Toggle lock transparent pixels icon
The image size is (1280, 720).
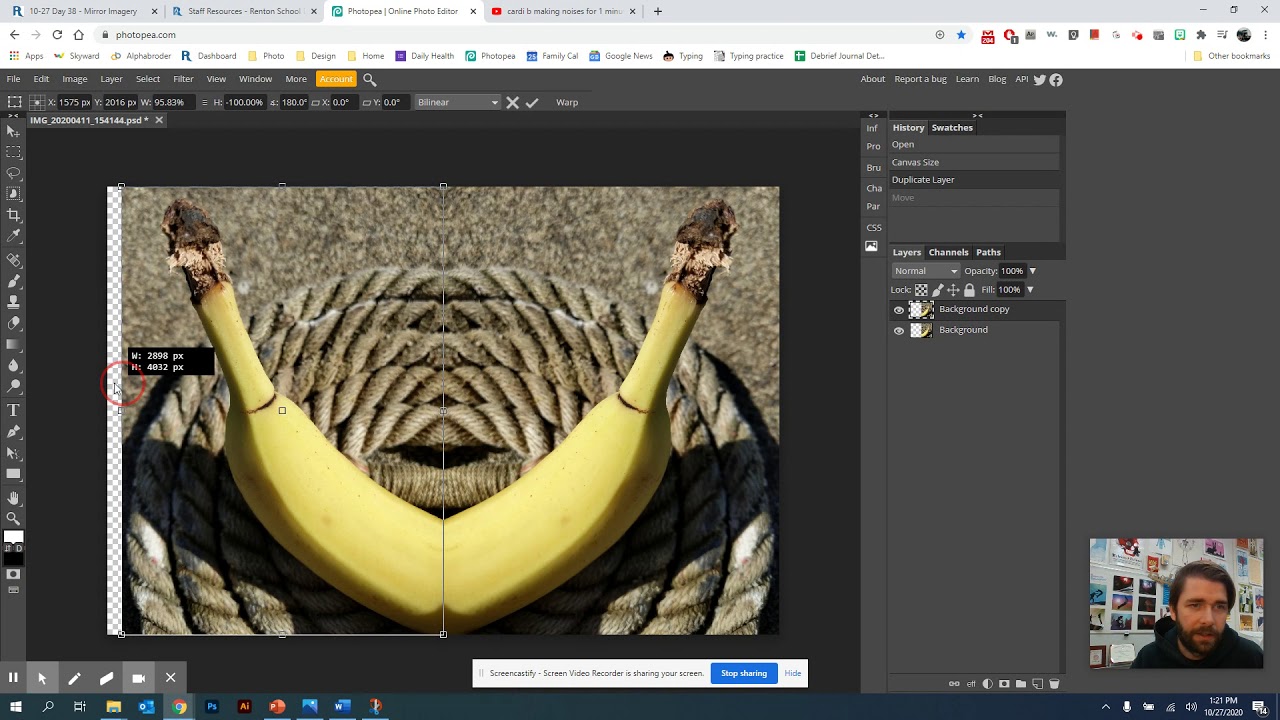coord(921,290)
